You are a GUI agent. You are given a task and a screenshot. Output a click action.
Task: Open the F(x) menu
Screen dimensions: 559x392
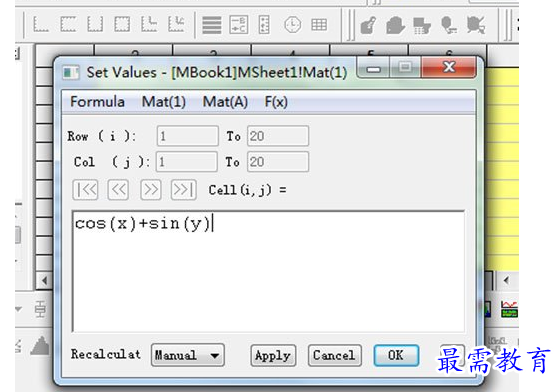276,102
